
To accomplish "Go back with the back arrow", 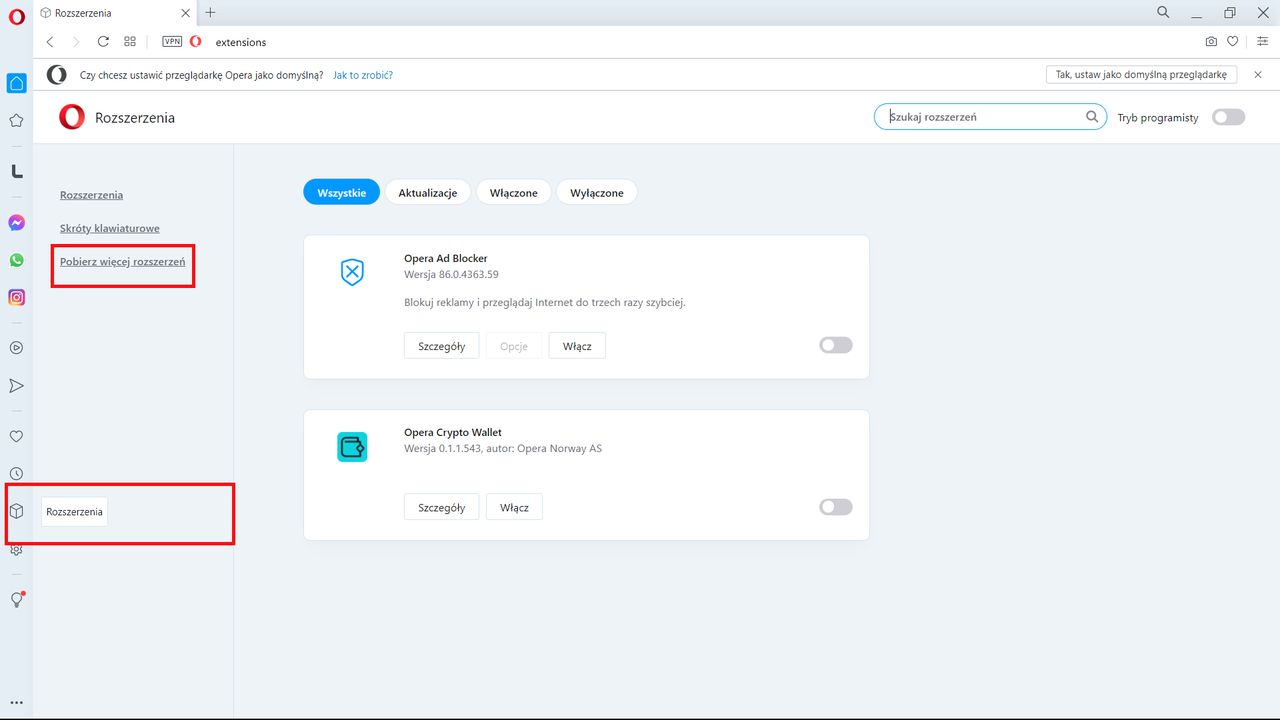I will 50,42.
